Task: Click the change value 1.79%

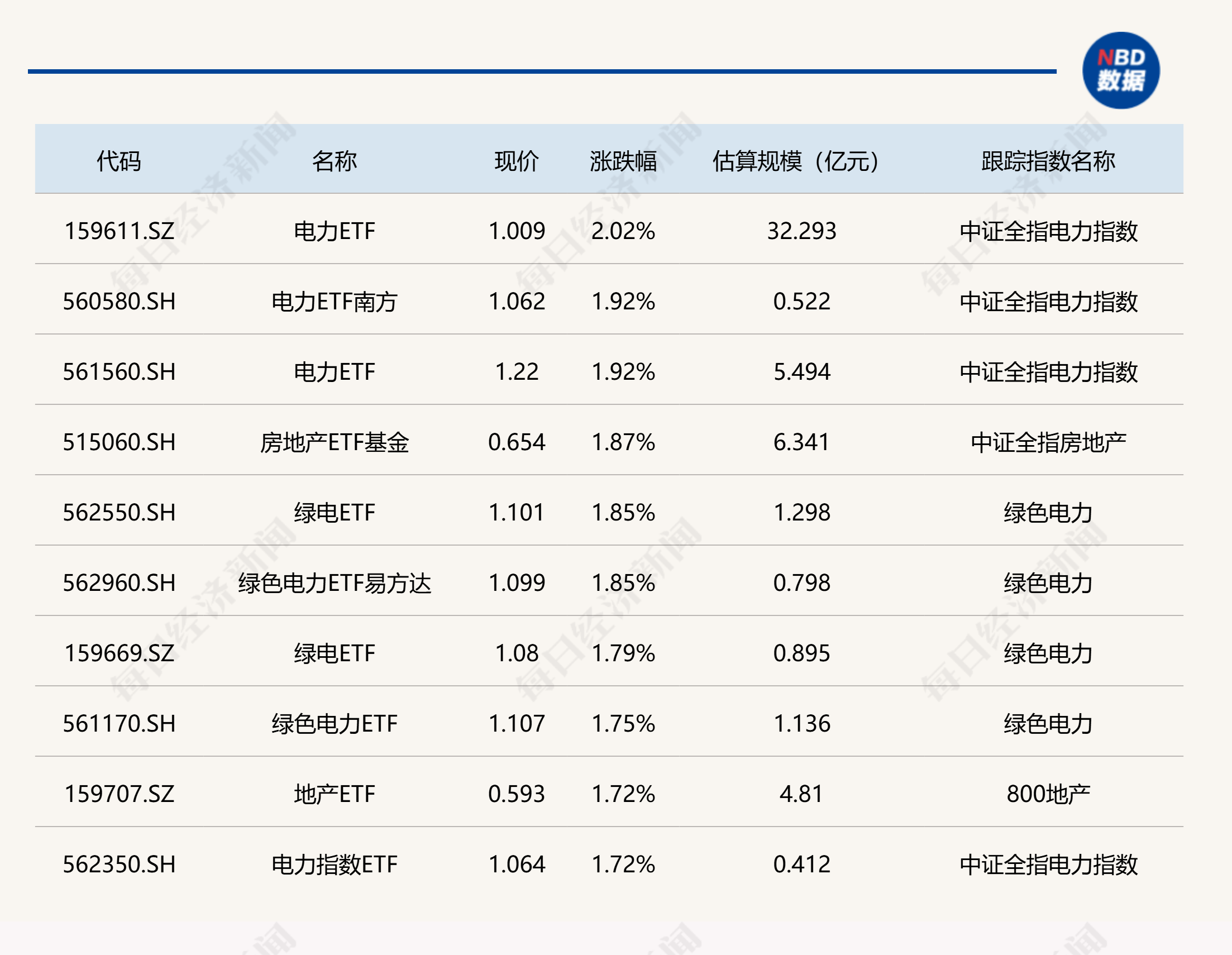Action: click(623, 653)
